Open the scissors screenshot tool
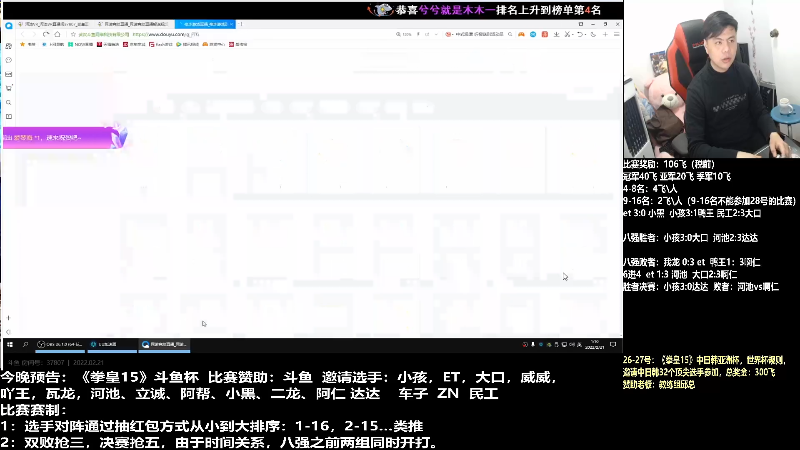This screenshot has height=450, width=800. [x=567, y=34]
